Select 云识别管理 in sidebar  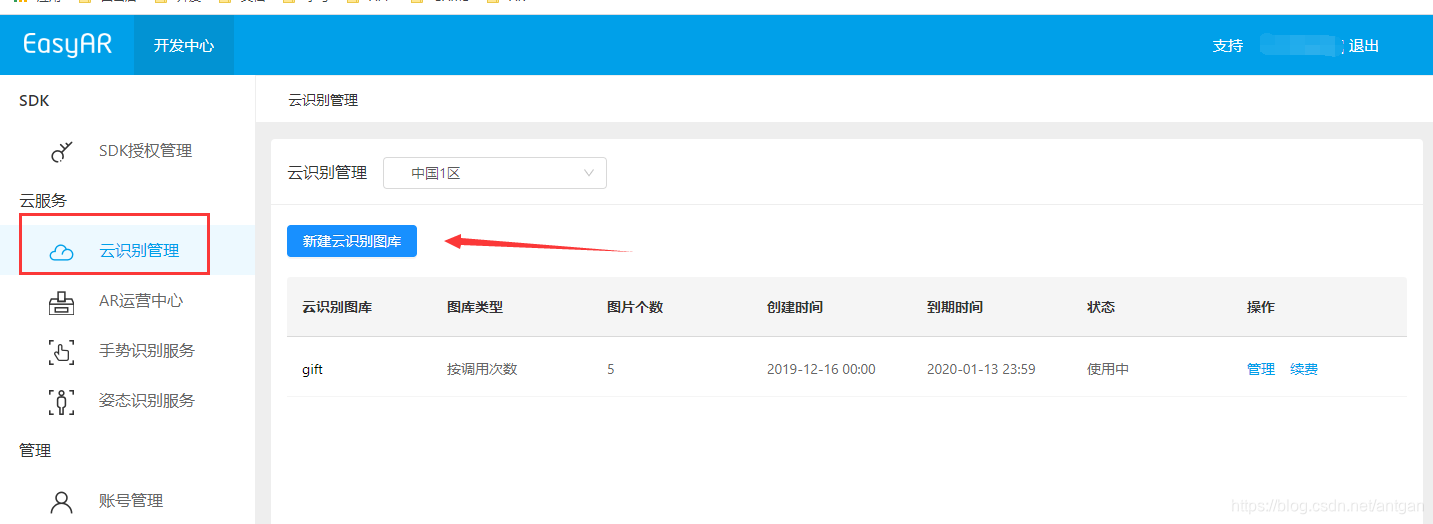(139, 251)
